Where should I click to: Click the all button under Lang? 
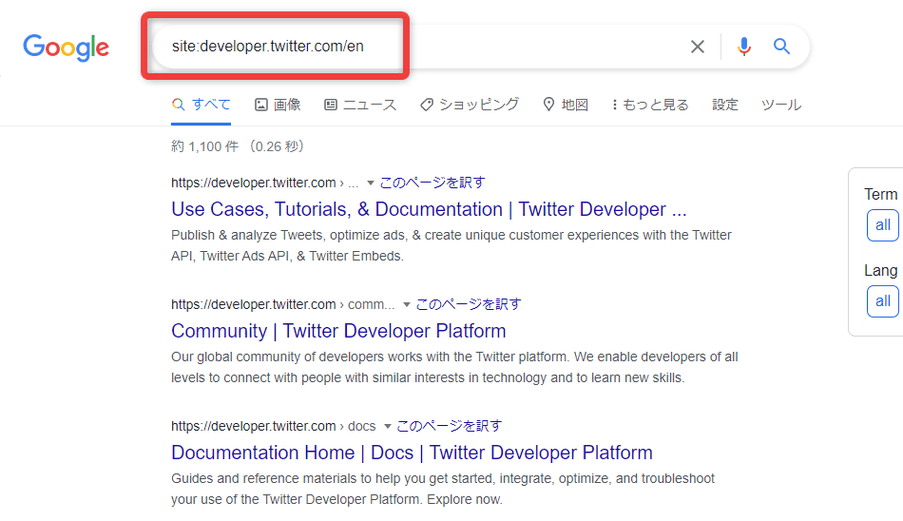[x=883, y=301]
